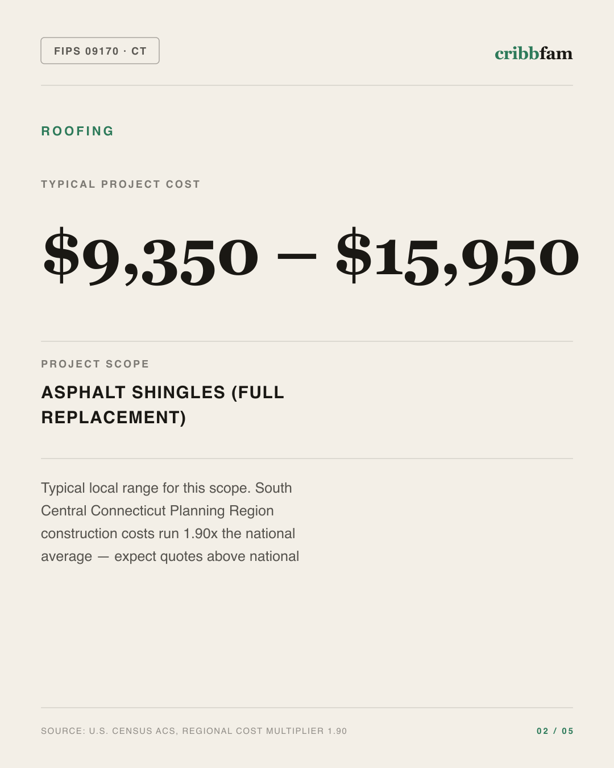Select the $15,950 high price figure

coord(457,256)
